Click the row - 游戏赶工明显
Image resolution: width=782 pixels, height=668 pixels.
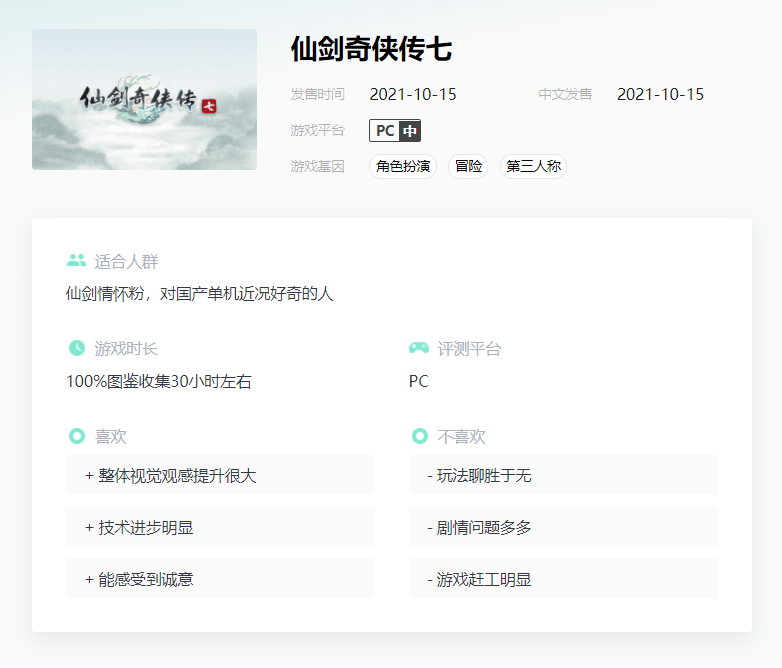(x=564, y=579)
